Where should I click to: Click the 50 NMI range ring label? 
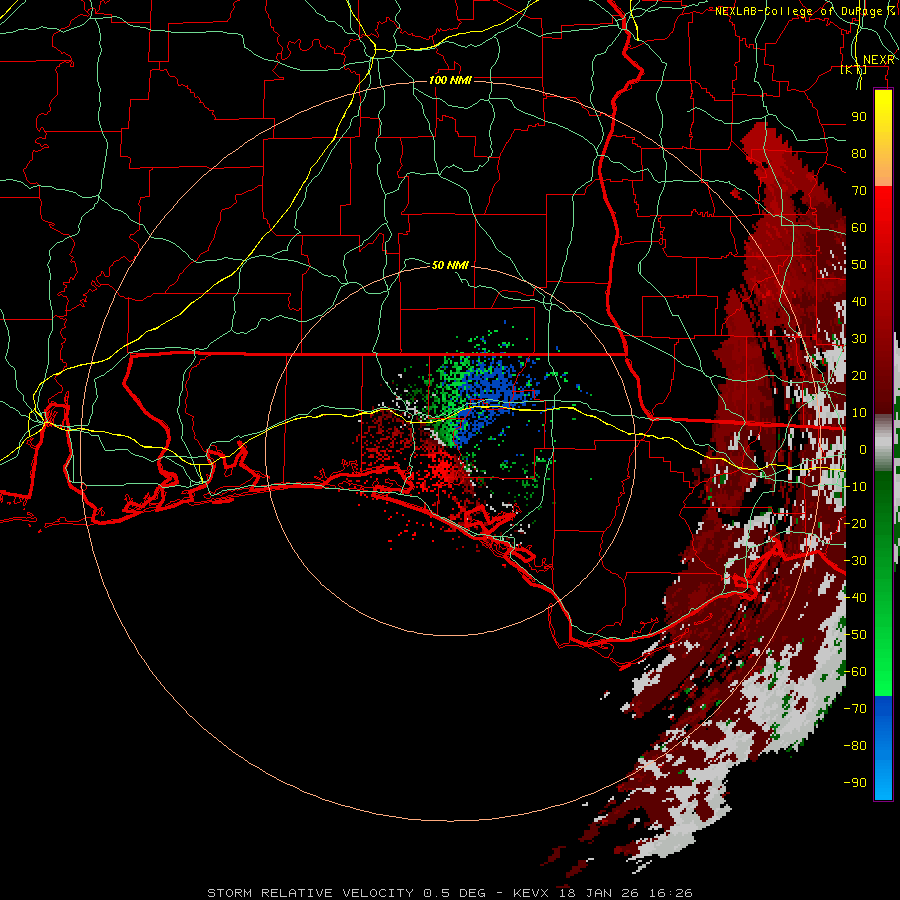450,265
